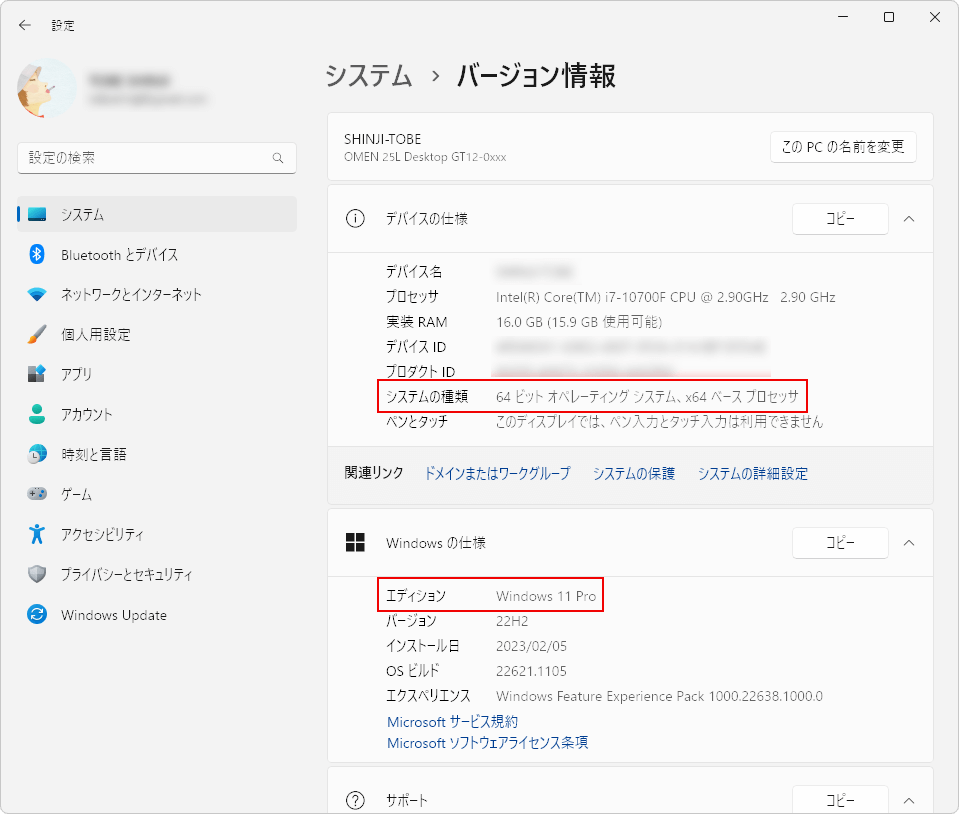
Task: Select the 22H2 version value
Action: pos(512,621)
